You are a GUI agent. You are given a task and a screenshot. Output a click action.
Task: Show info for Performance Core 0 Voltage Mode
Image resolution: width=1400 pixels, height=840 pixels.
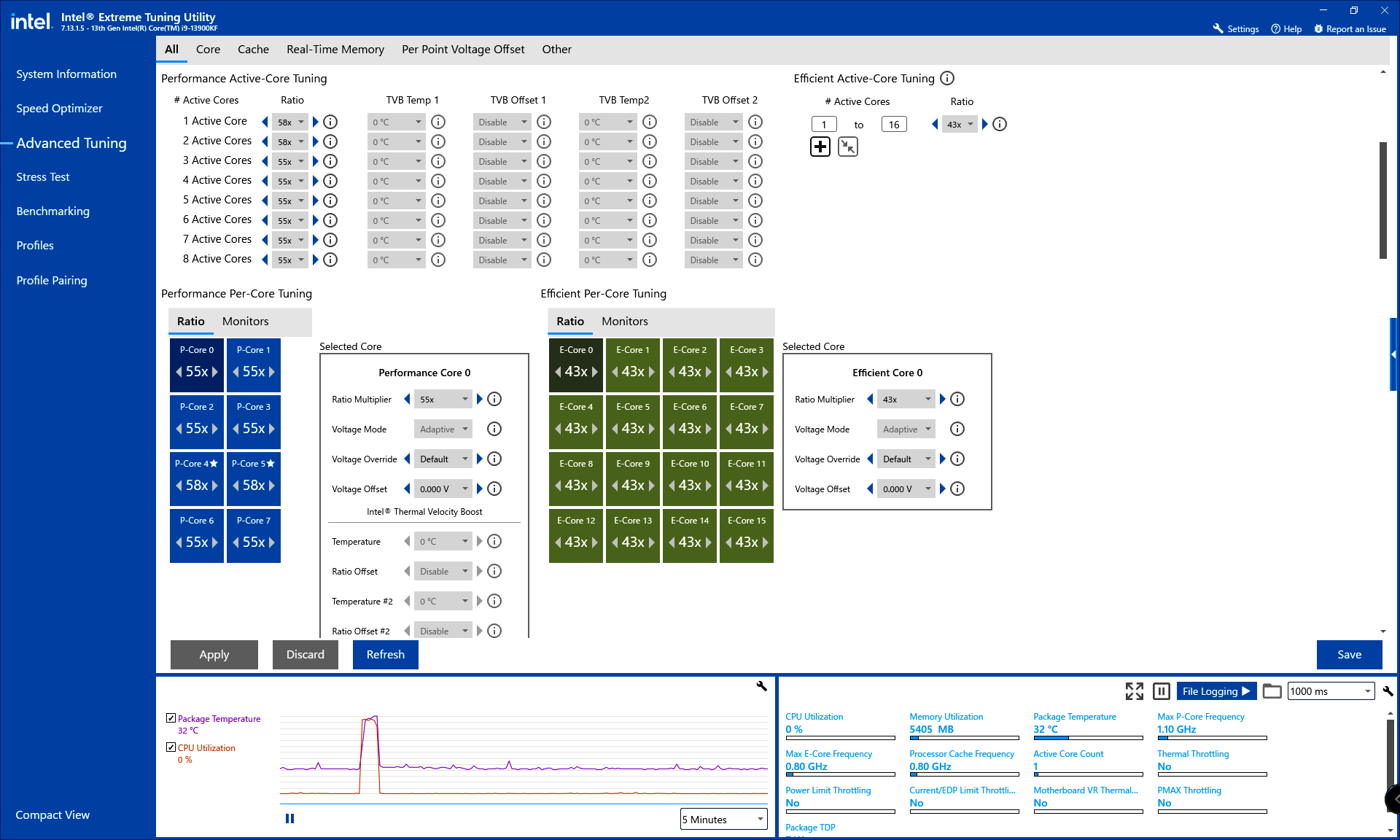(494, 429)
